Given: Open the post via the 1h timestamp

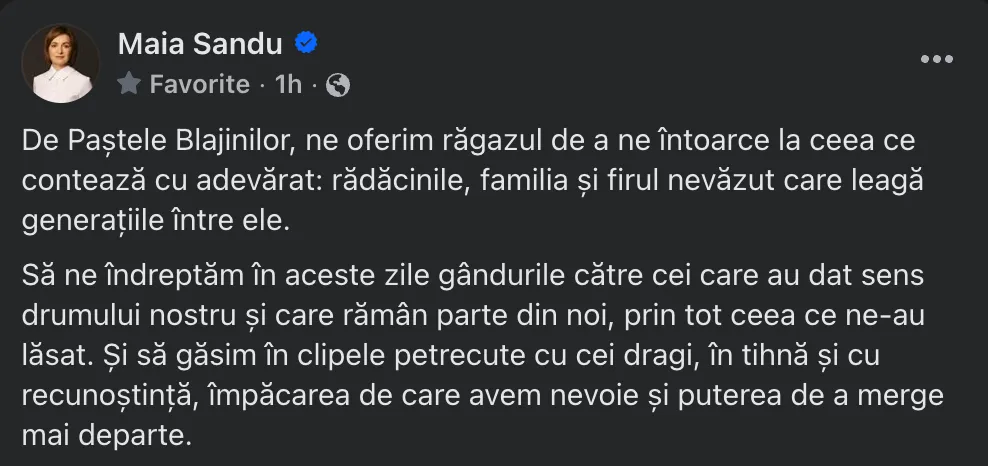Looking at the screenshot, I should pyautogui.click(x=288, y=85).
